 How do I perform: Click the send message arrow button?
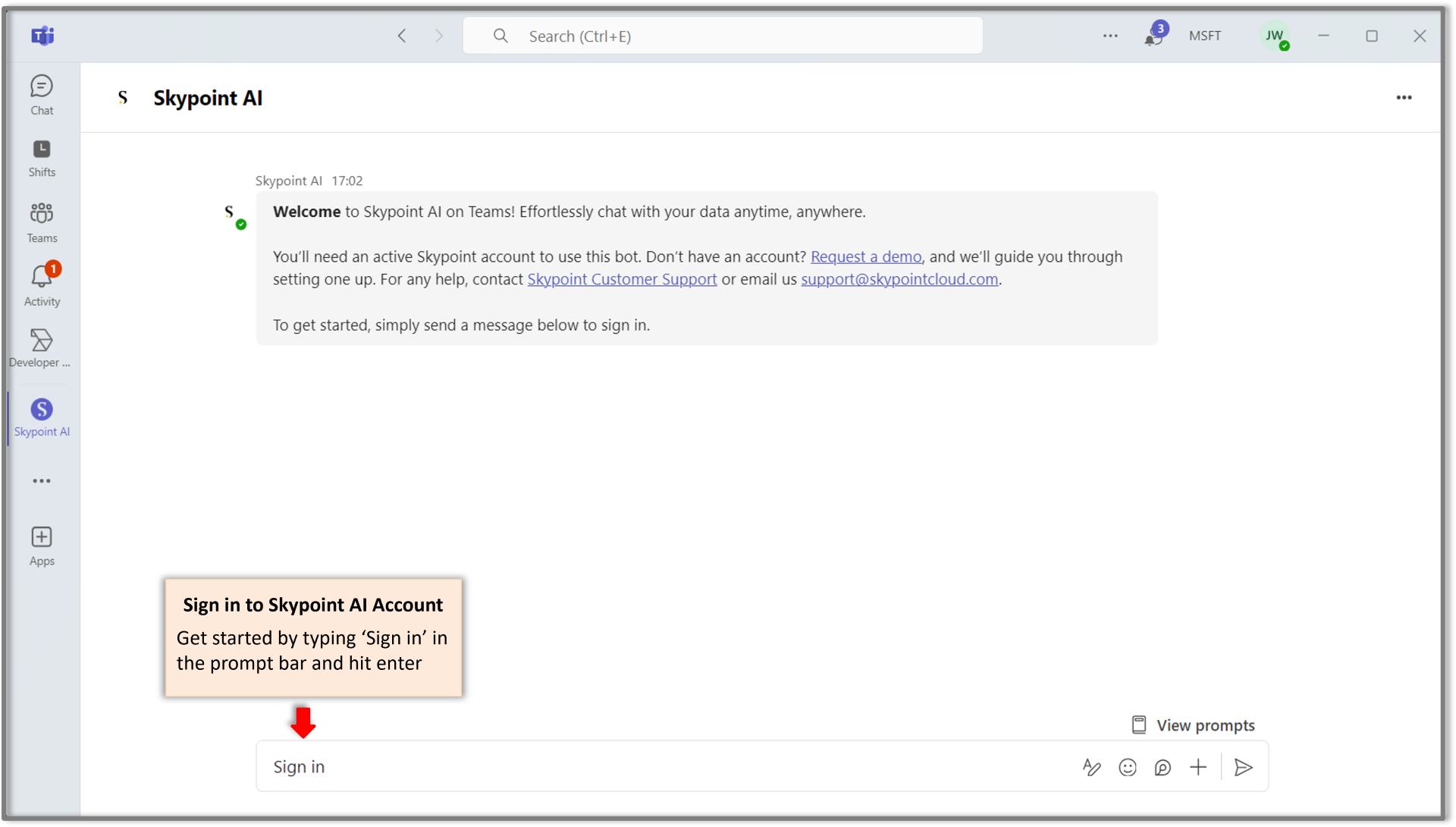[x=1243, y=767]
